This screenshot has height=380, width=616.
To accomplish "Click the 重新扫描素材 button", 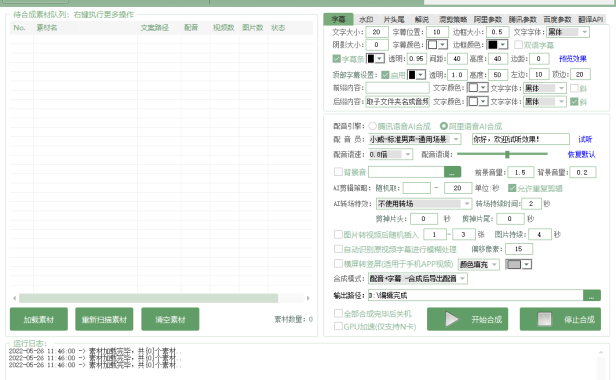I will pos(104,319).
